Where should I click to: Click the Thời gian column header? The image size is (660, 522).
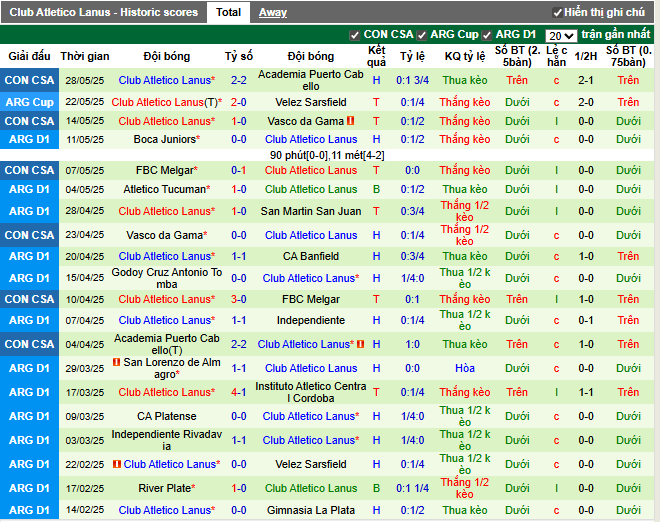(x=85, y=56)
